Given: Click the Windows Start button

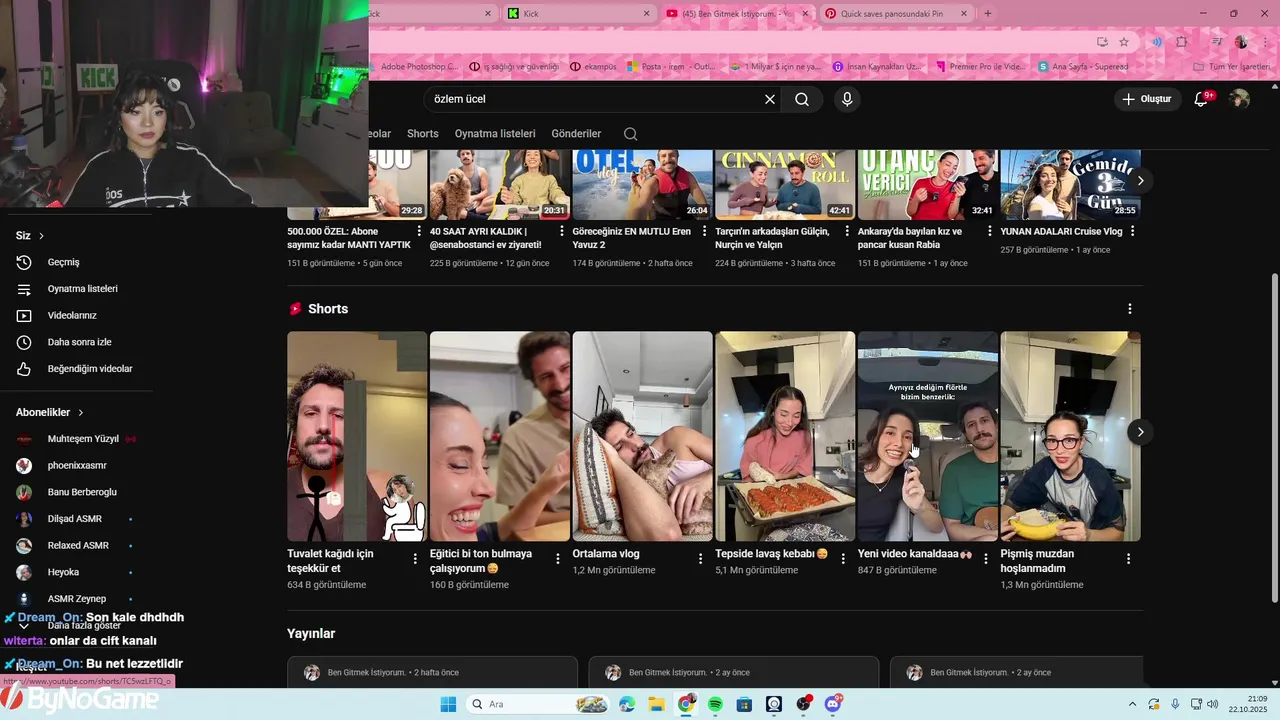Looking at the screenshot, I should point(447,704).
